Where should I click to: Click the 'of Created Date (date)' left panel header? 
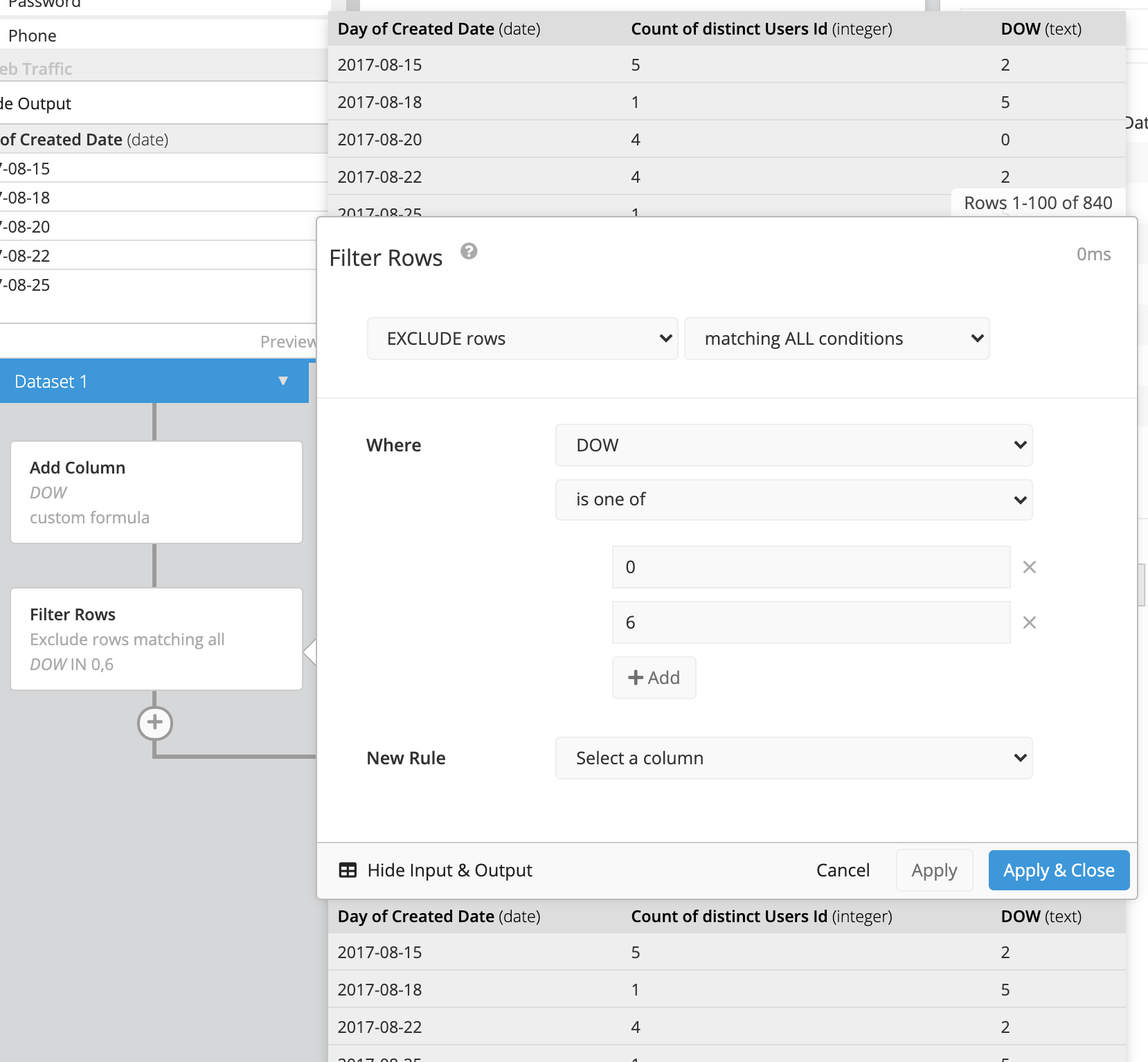tap(84, 140)
